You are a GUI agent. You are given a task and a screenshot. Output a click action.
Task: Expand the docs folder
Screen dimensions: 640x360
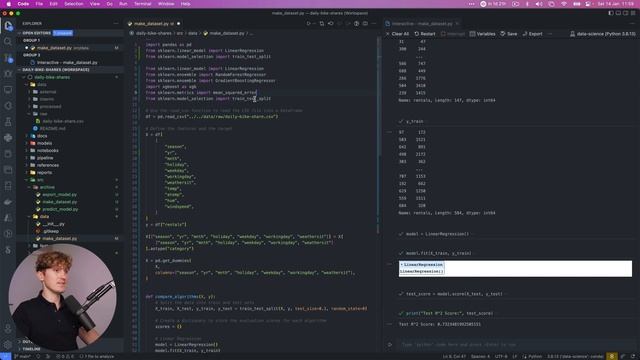[42, 136]
